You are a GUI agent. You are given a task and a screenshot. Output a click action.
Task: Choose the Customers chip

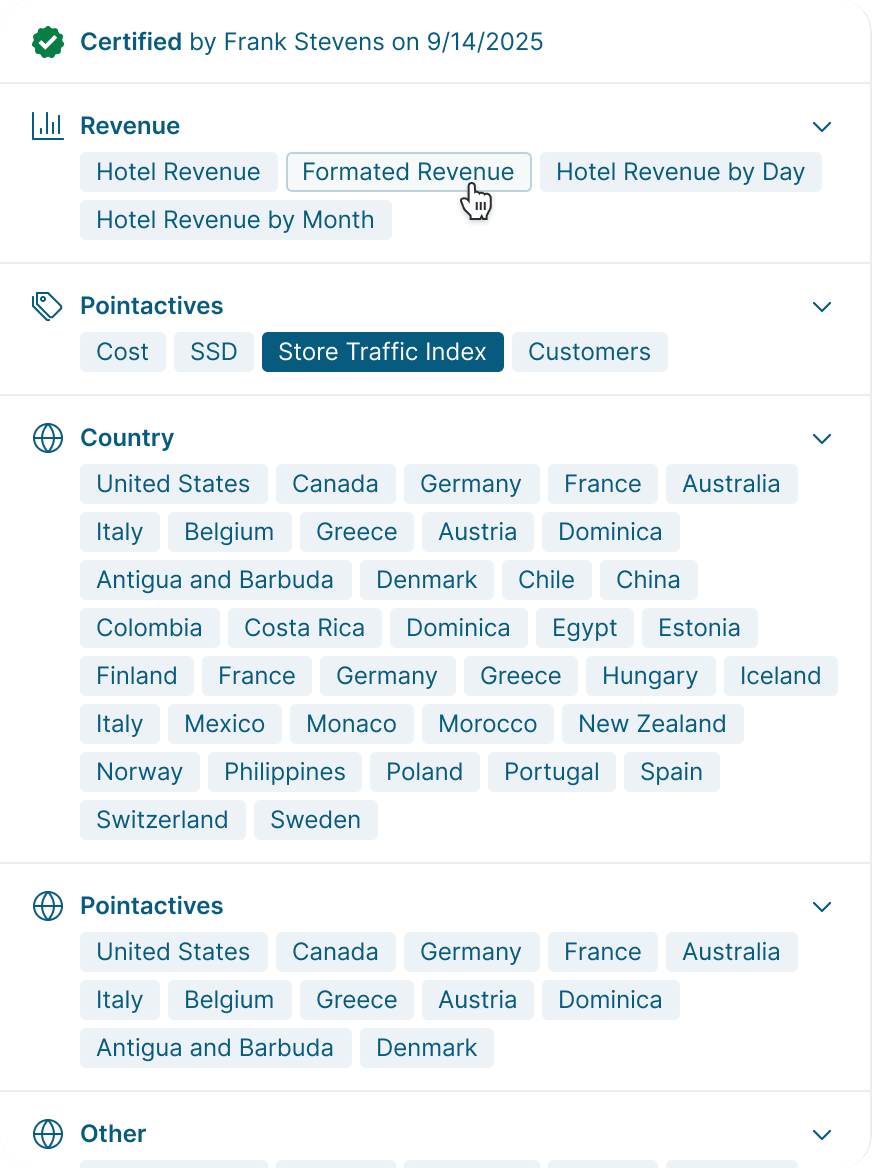[589, 352]
